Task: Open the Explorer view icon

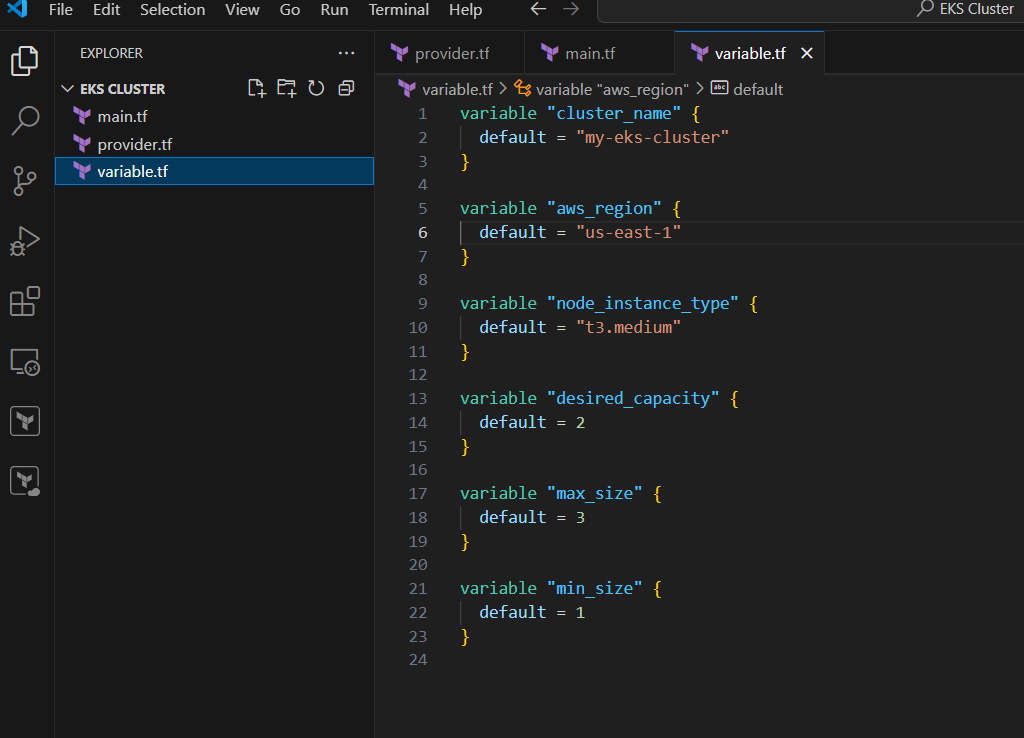Action: (25, 61)
